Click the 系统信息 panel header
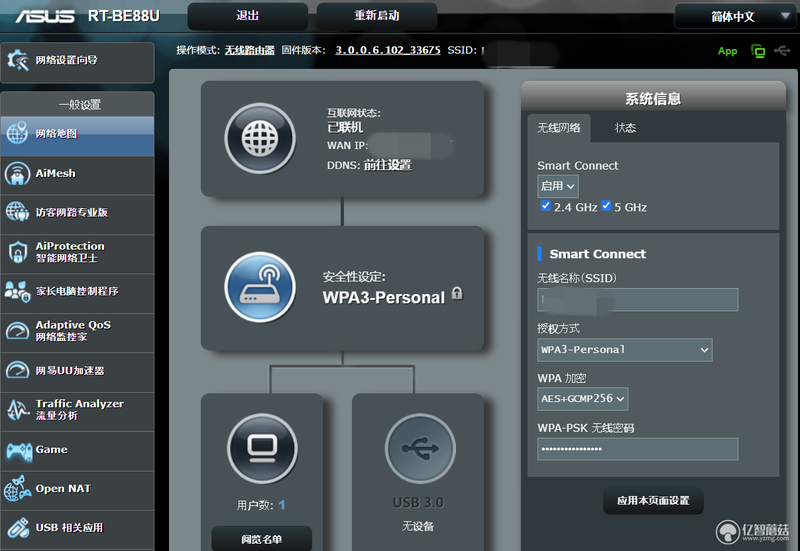800x551 pixels. pyautogui.click(x=653, y=98)
